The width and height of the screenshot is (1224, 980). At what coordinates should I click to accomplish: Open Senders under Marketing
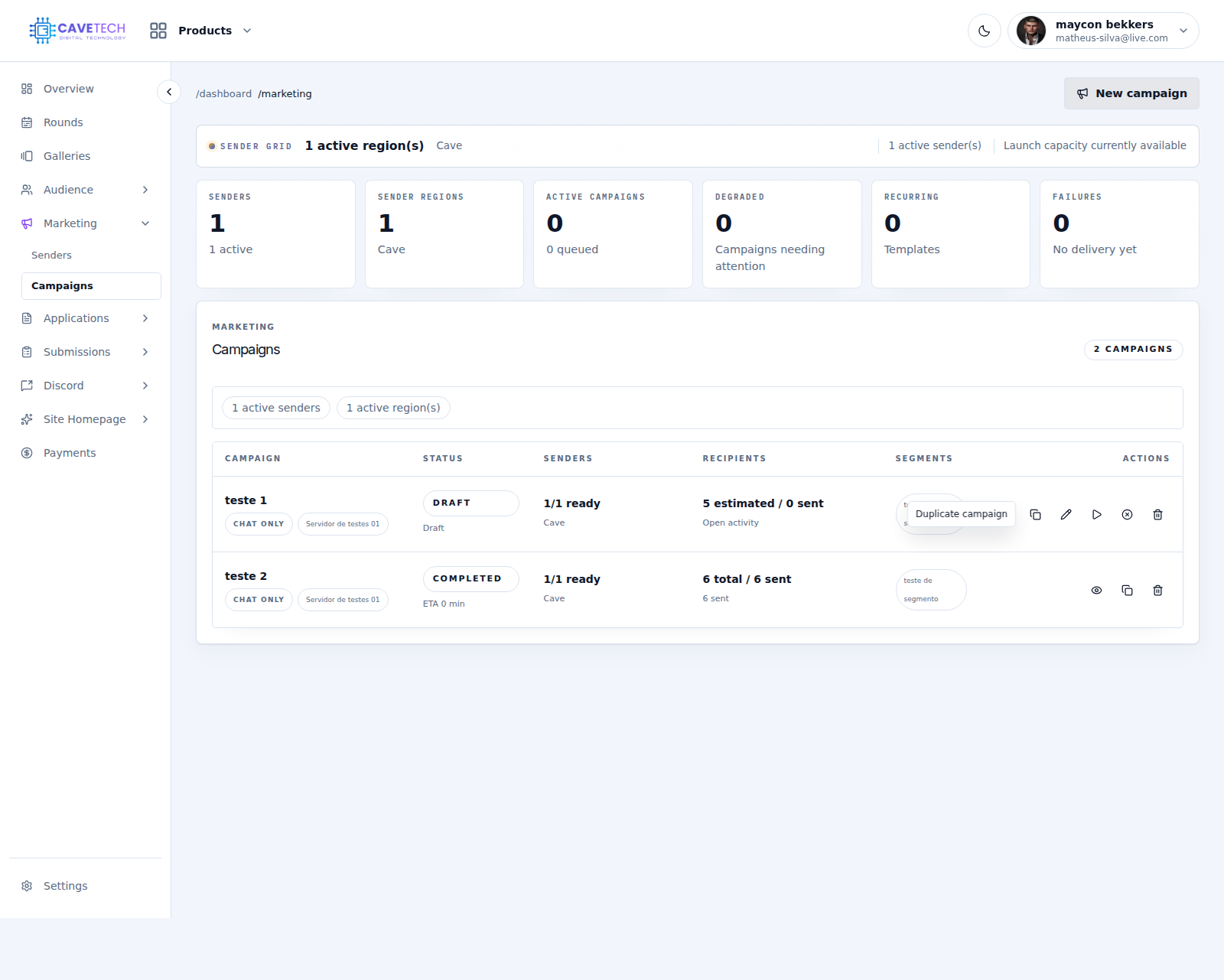[51, 256]
